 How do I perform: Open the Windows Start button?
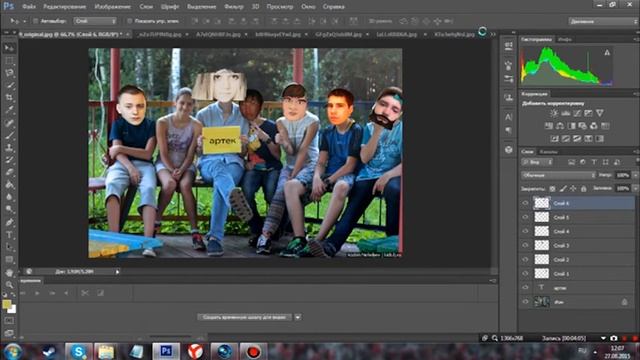point(13,351)
